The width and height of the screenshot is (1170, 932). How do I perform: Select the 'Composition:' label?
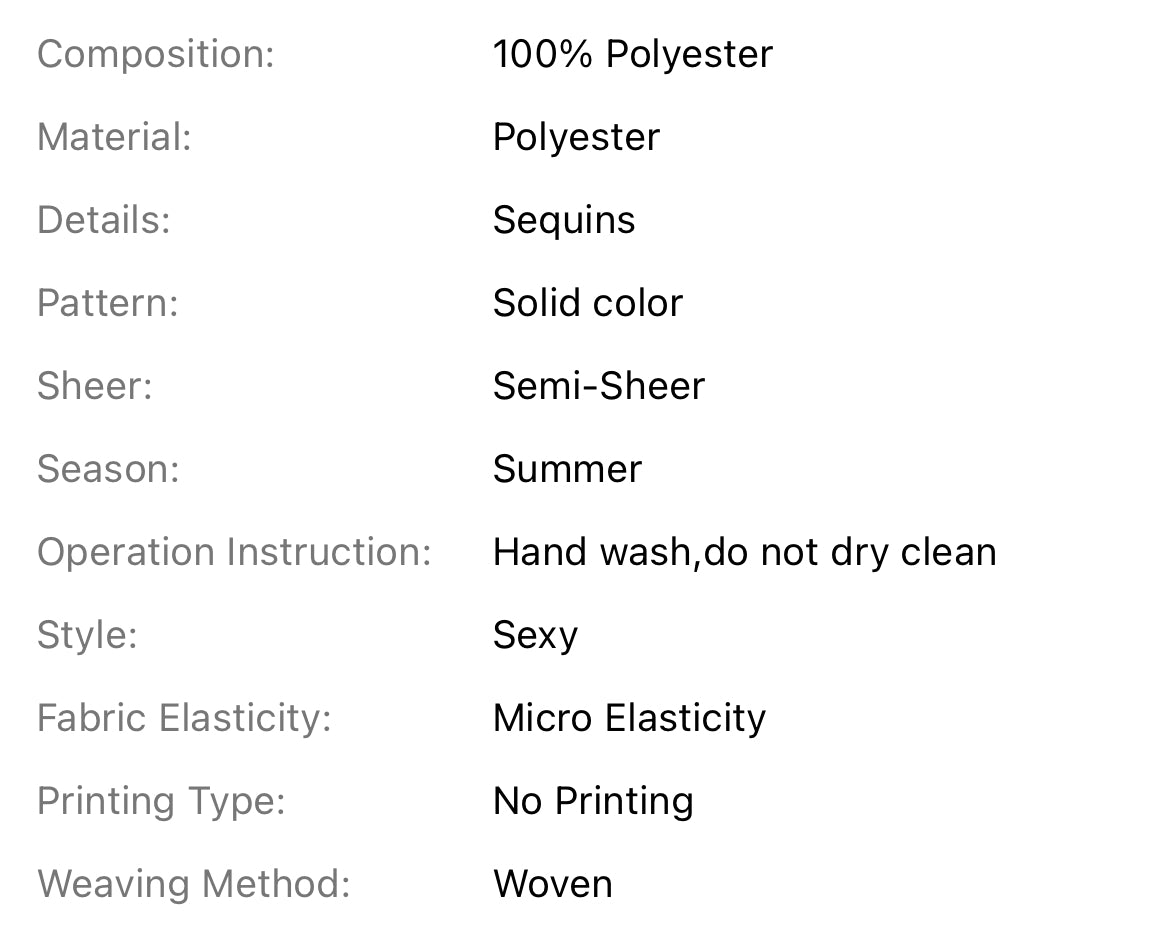click(x=155, y=54)
